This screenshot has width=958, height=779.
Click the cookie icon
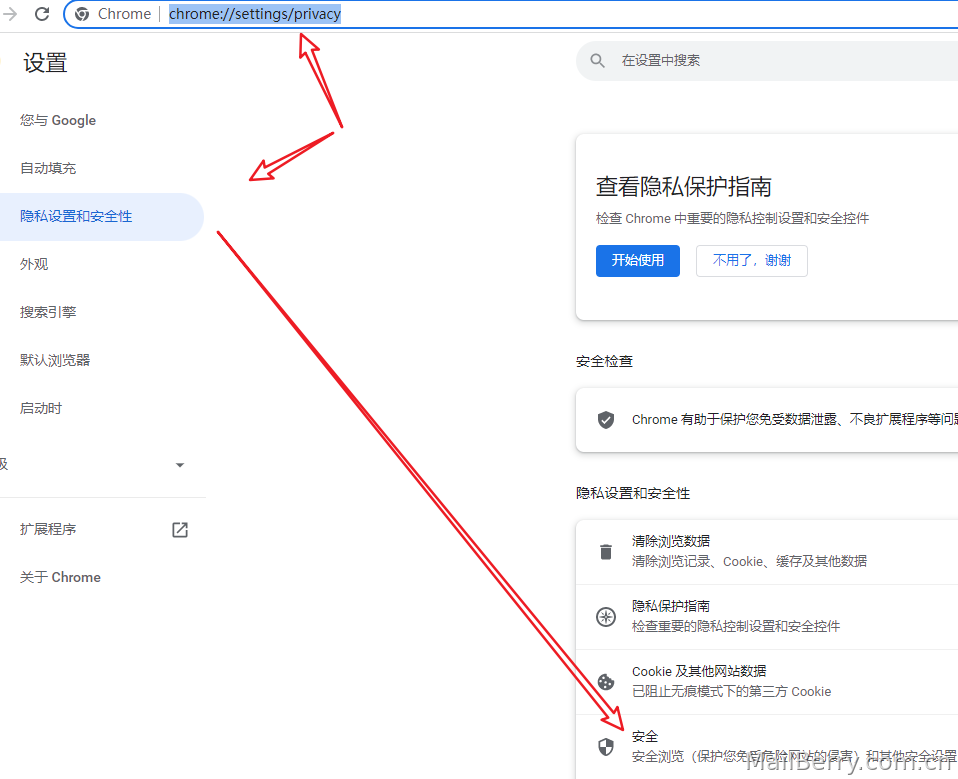pyautogui.click(x=605, y=682)
